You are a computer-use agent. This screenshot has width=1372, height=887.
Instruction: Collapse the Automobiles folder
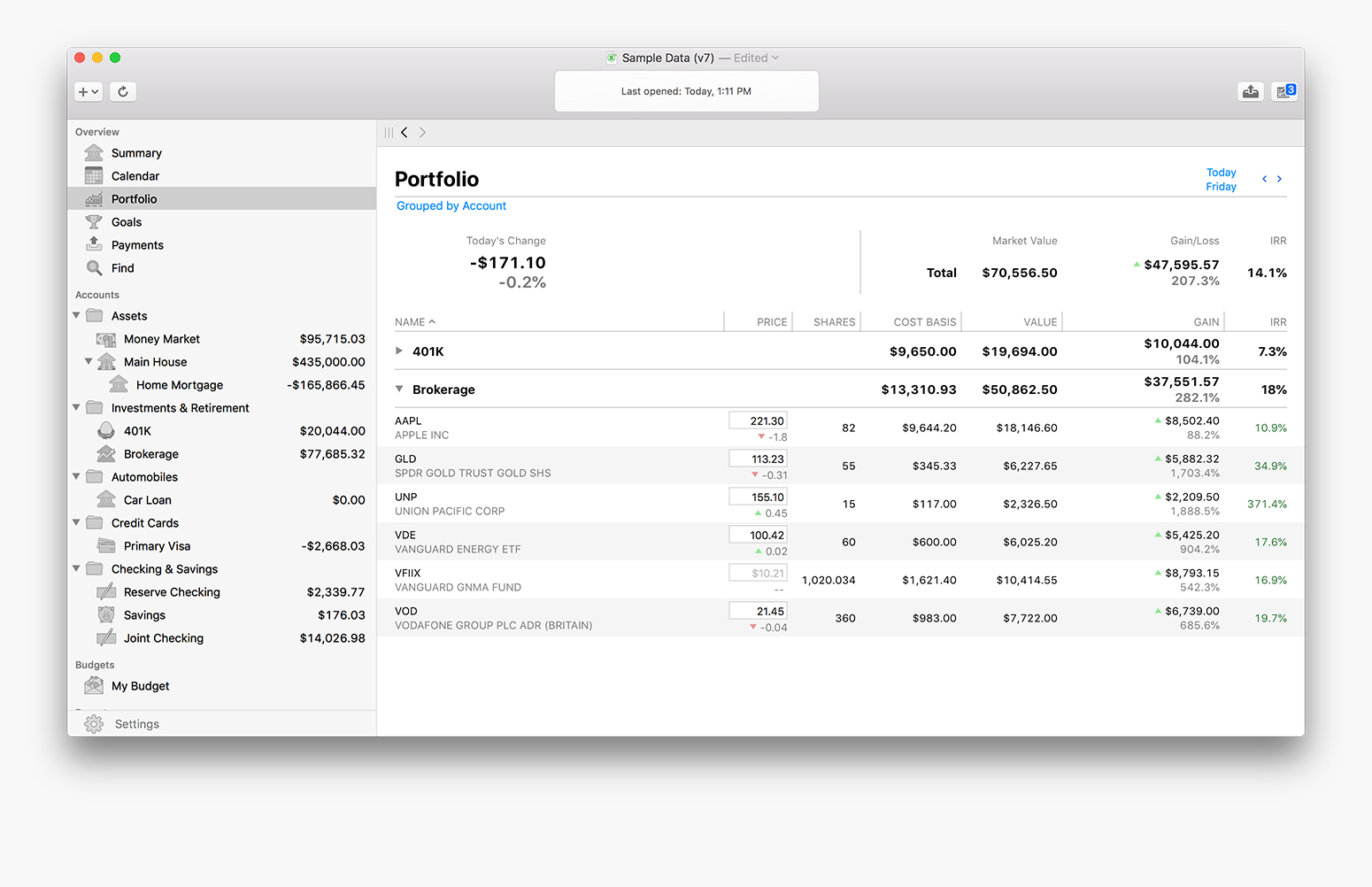pos(76,477)
